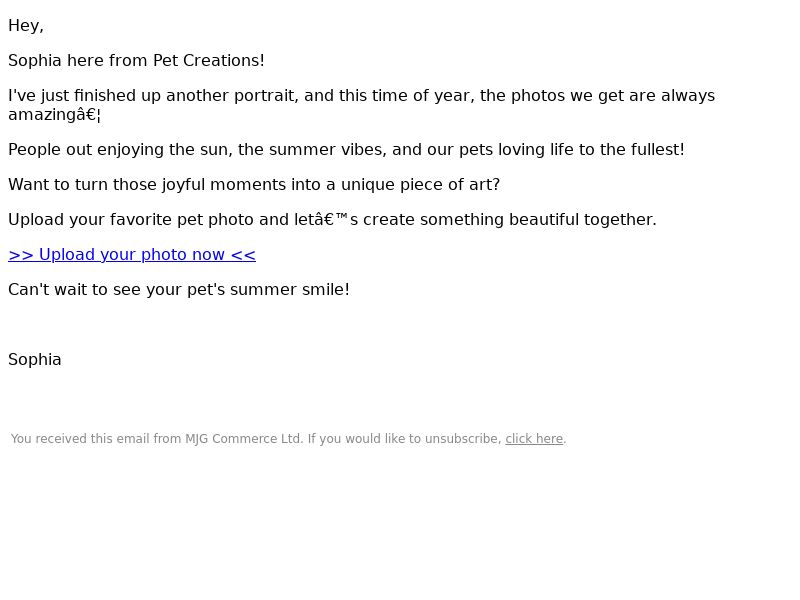Open the 'Upload your photo now' link

(x=132, y=255)
